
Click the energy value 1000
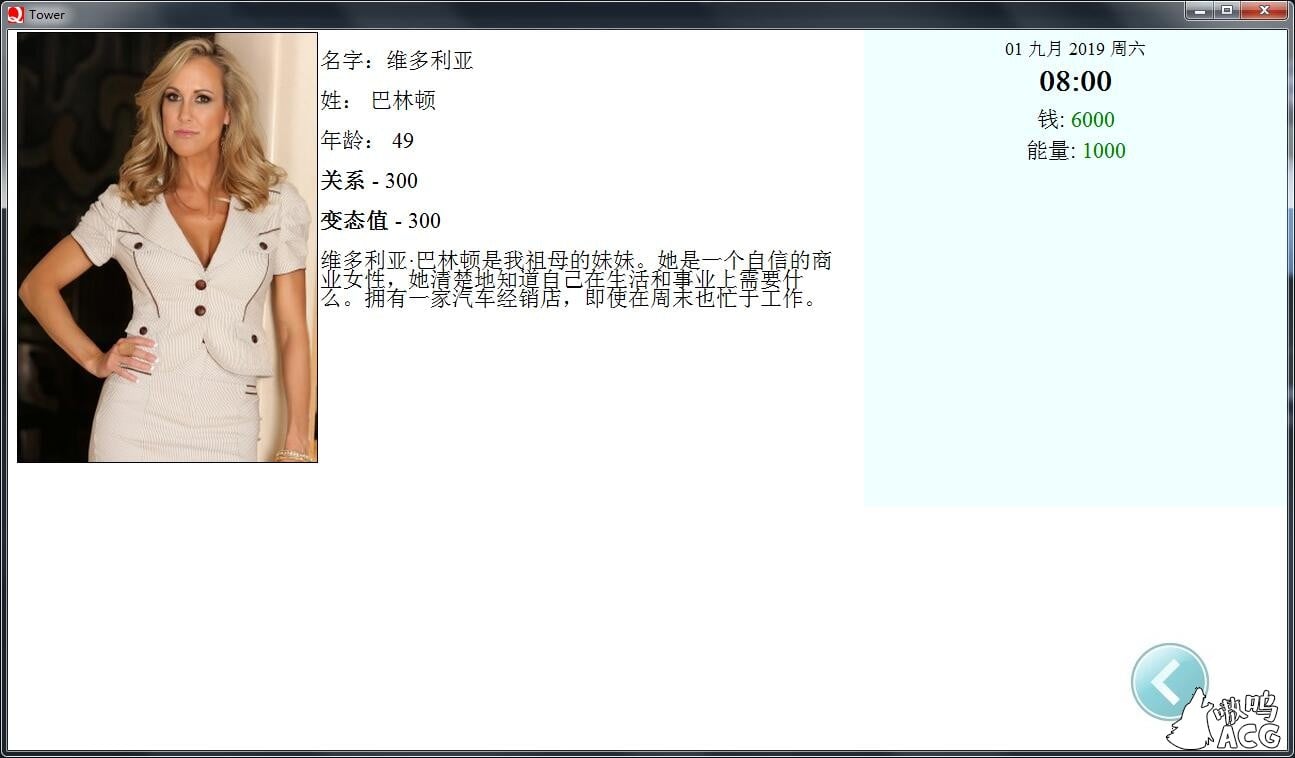click(x=1105, y=151)
